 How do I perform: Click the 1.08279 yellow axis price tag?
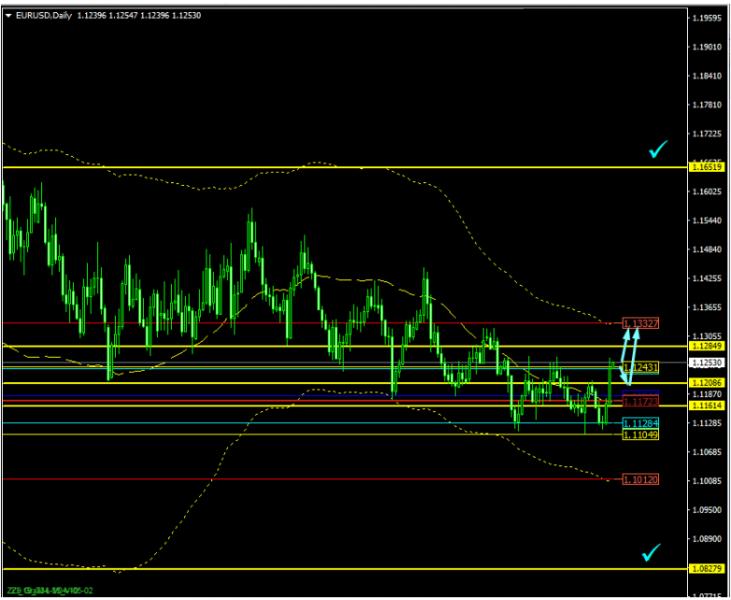coord(707,569)
